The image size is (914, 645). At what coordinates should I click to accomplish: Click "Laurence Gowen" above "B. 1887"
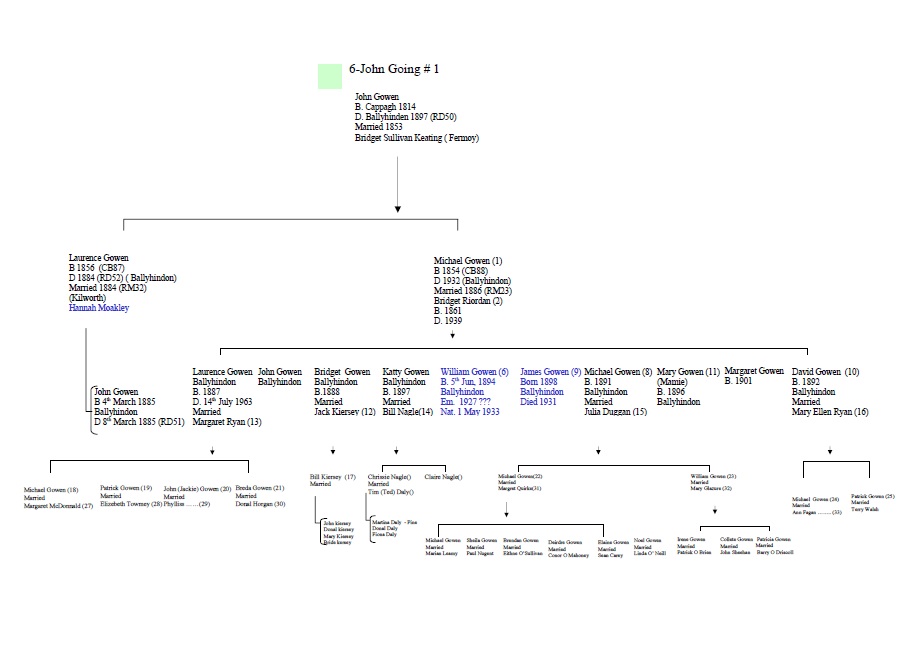click(x=222, y=372)
